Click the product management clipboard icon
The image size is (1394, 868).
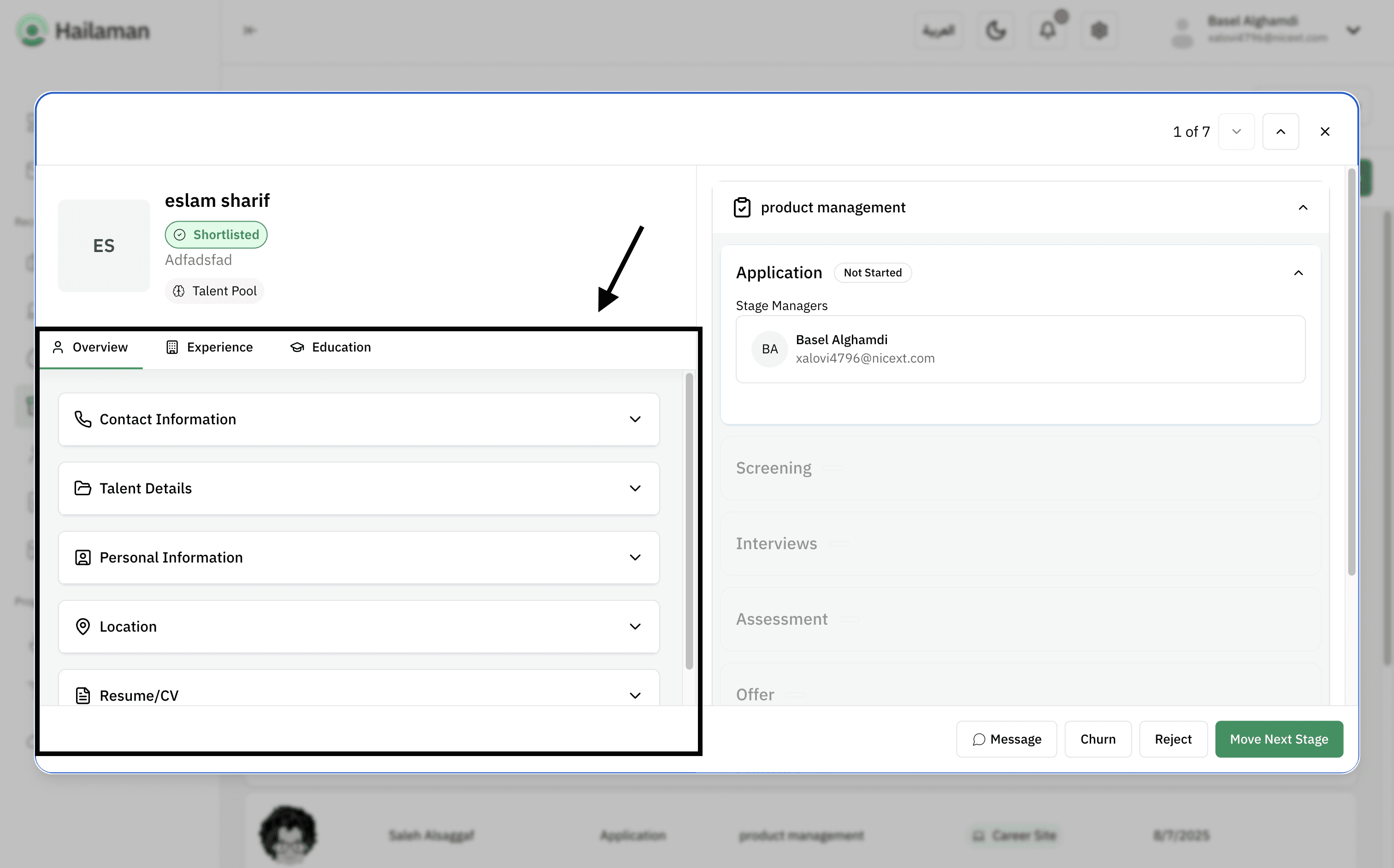tap(742, 207)
